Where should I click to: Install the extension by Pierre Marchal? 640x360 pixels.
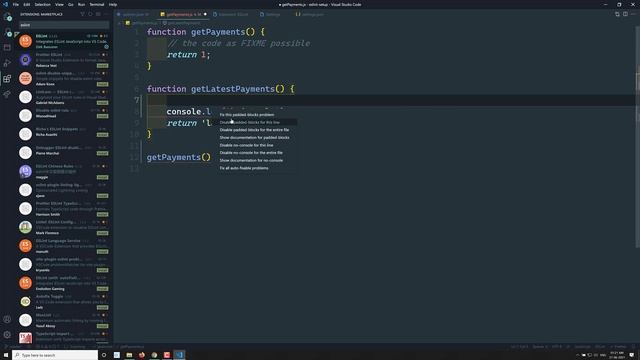tap(102, 153)
